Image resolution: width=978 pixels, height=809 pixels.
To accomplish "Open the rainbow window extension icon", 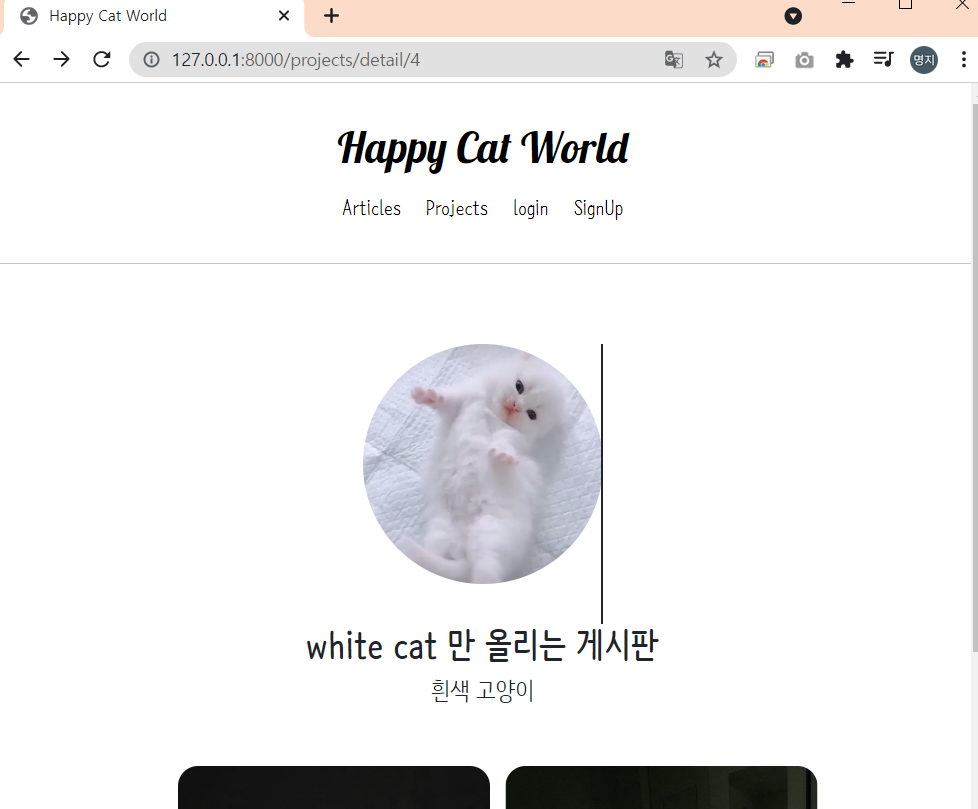I will 764,60.
